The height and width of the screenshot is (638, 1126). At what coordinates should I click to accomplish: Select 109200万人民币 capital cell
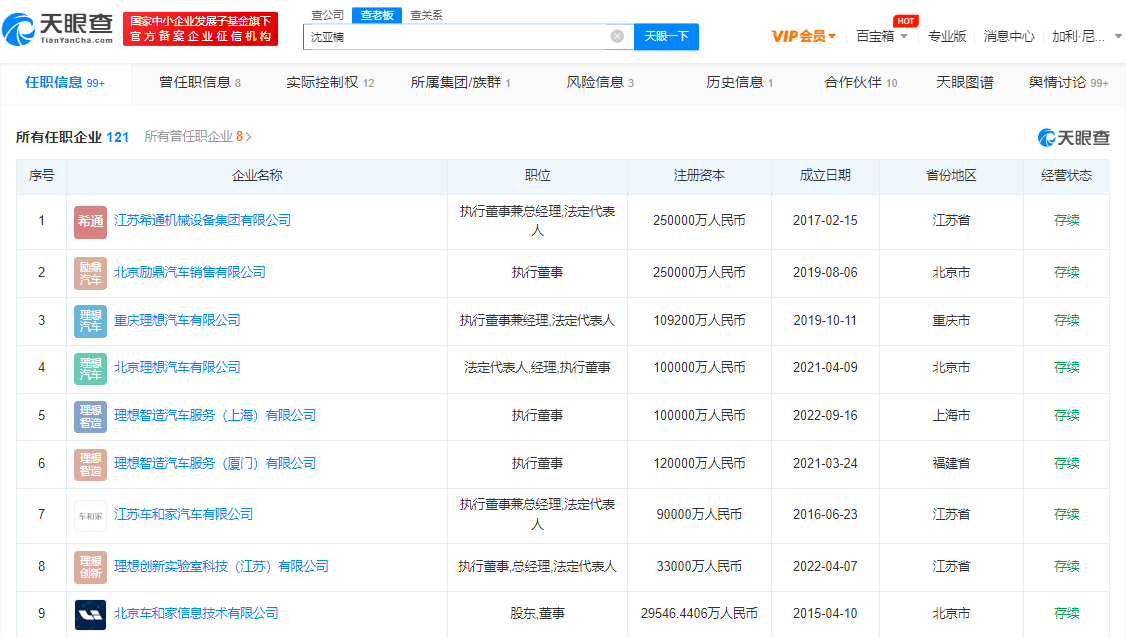pos(699,320)
